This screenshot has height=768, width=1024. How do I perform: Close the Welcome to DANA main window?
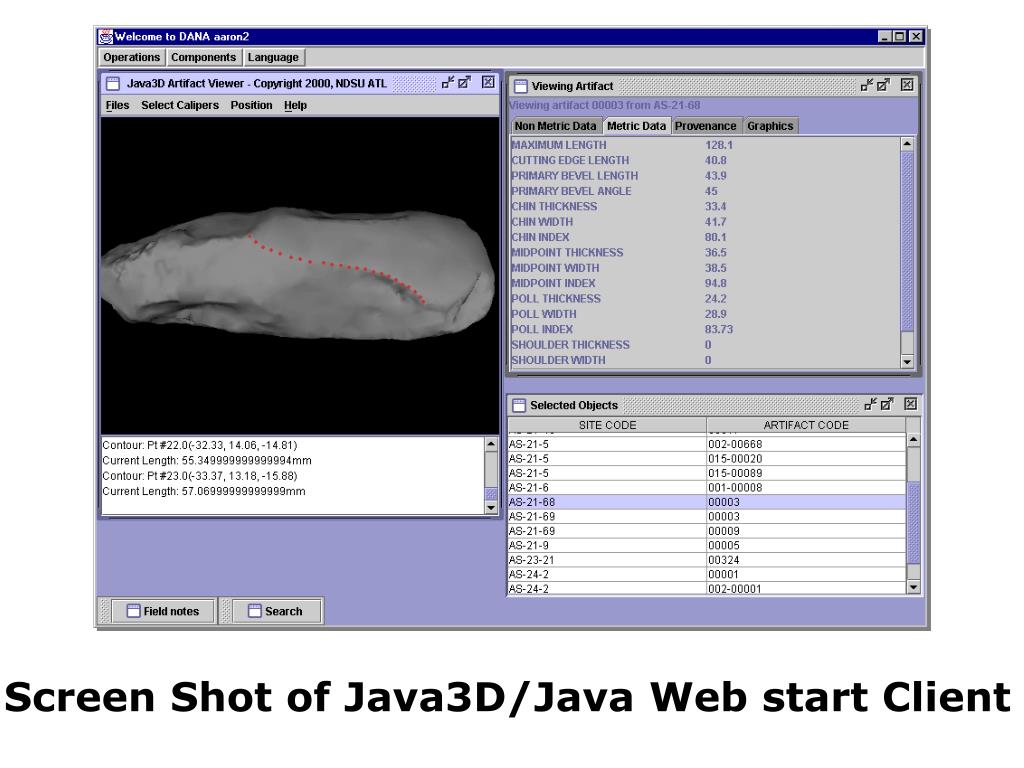(x=916, y=37)
